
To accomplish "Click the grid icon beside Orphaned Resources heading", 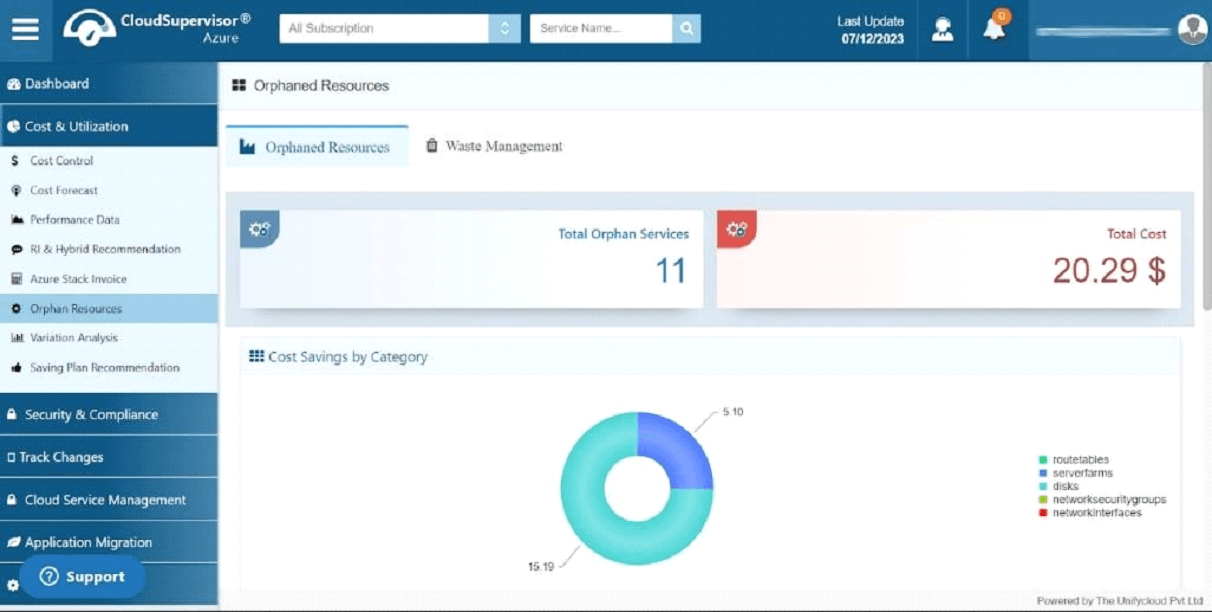I will 239,86.
